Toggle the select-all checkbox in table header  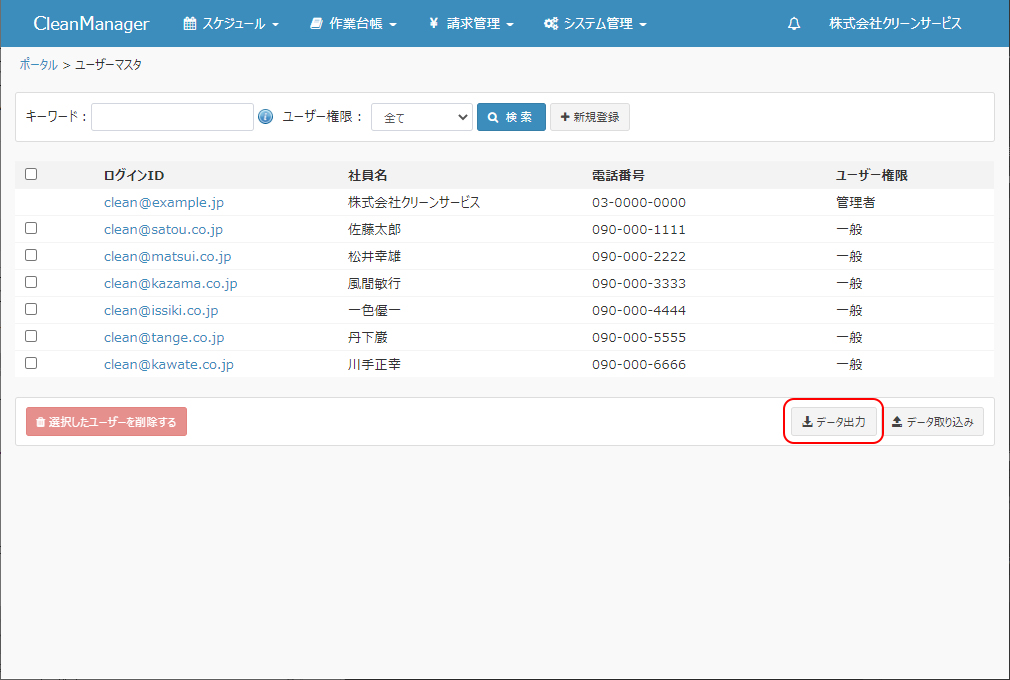(x=31, y=174)
